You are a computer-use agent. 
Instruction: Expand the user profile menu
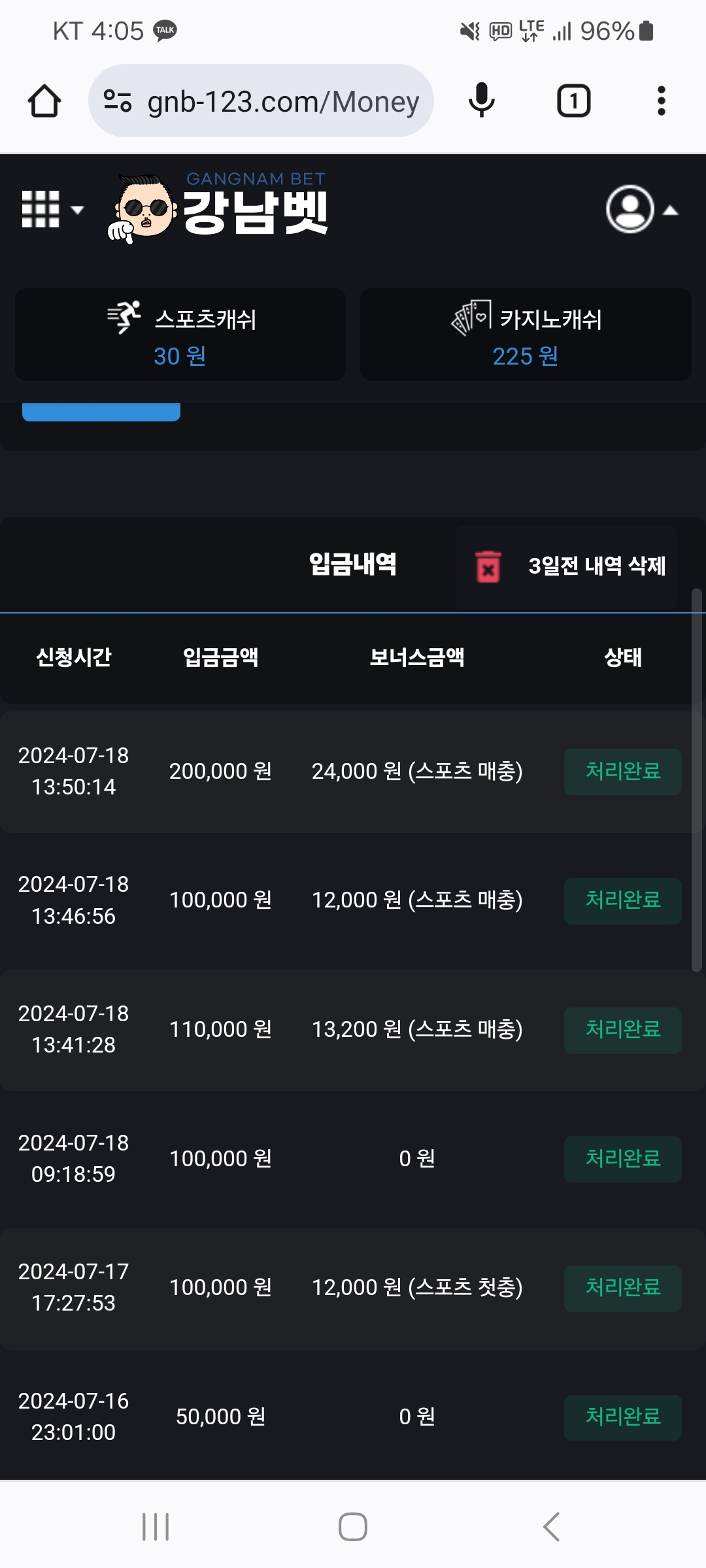pyautogui.click(x=641, y=210)
